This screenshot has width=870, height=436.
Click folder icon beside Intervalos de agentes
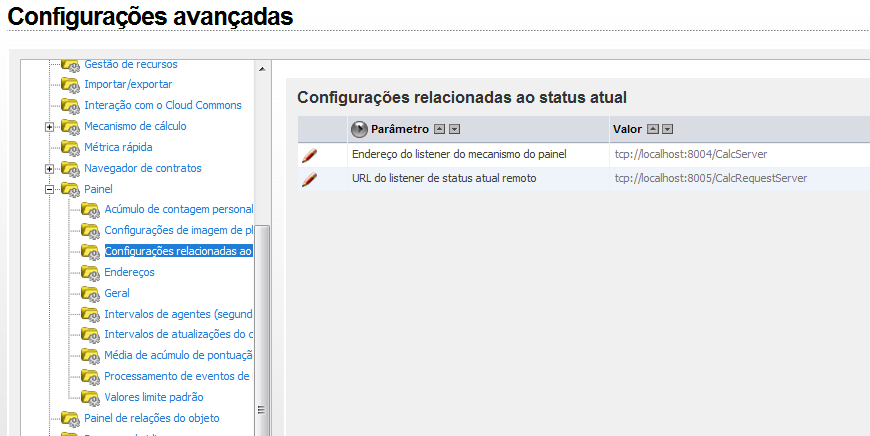click(x=90, y=315)
